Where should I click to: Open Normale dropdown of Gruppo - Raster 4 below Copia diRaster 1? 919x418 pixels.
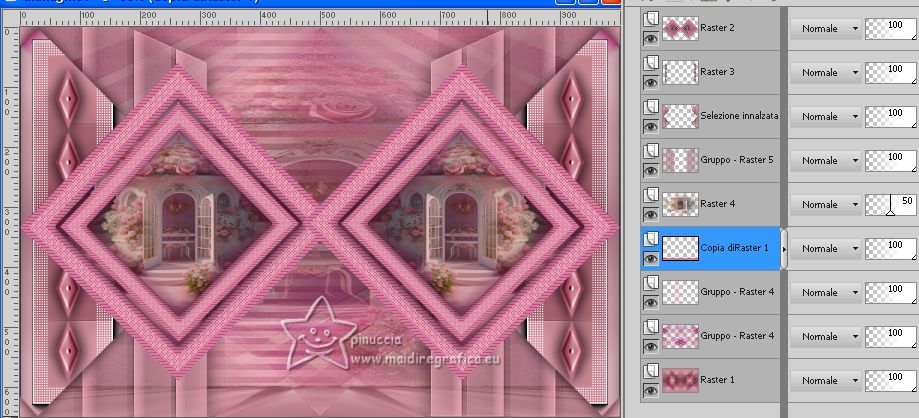(825, 292)
